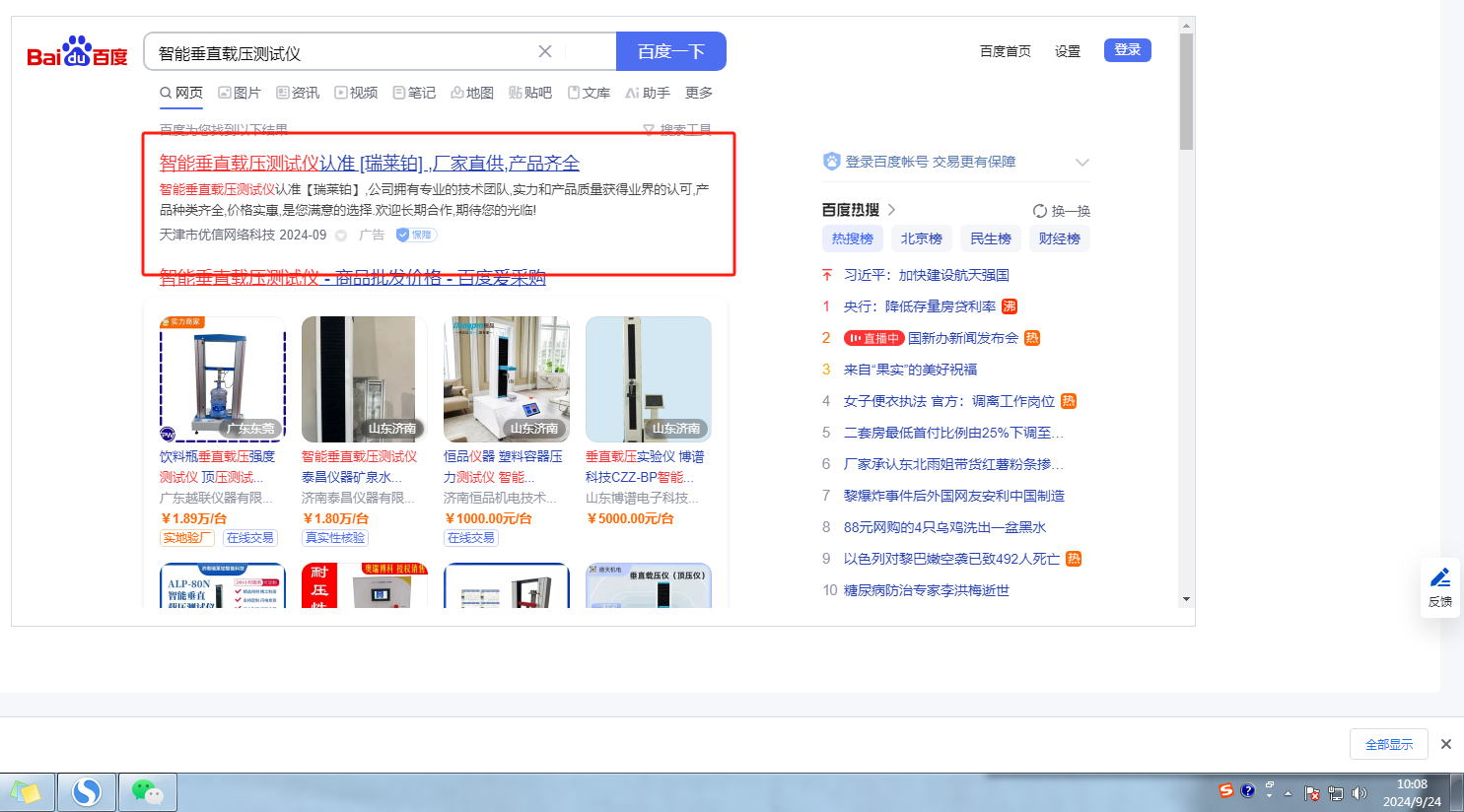
Task: Switch to the 文库 tab
Action: click(589, 93)
